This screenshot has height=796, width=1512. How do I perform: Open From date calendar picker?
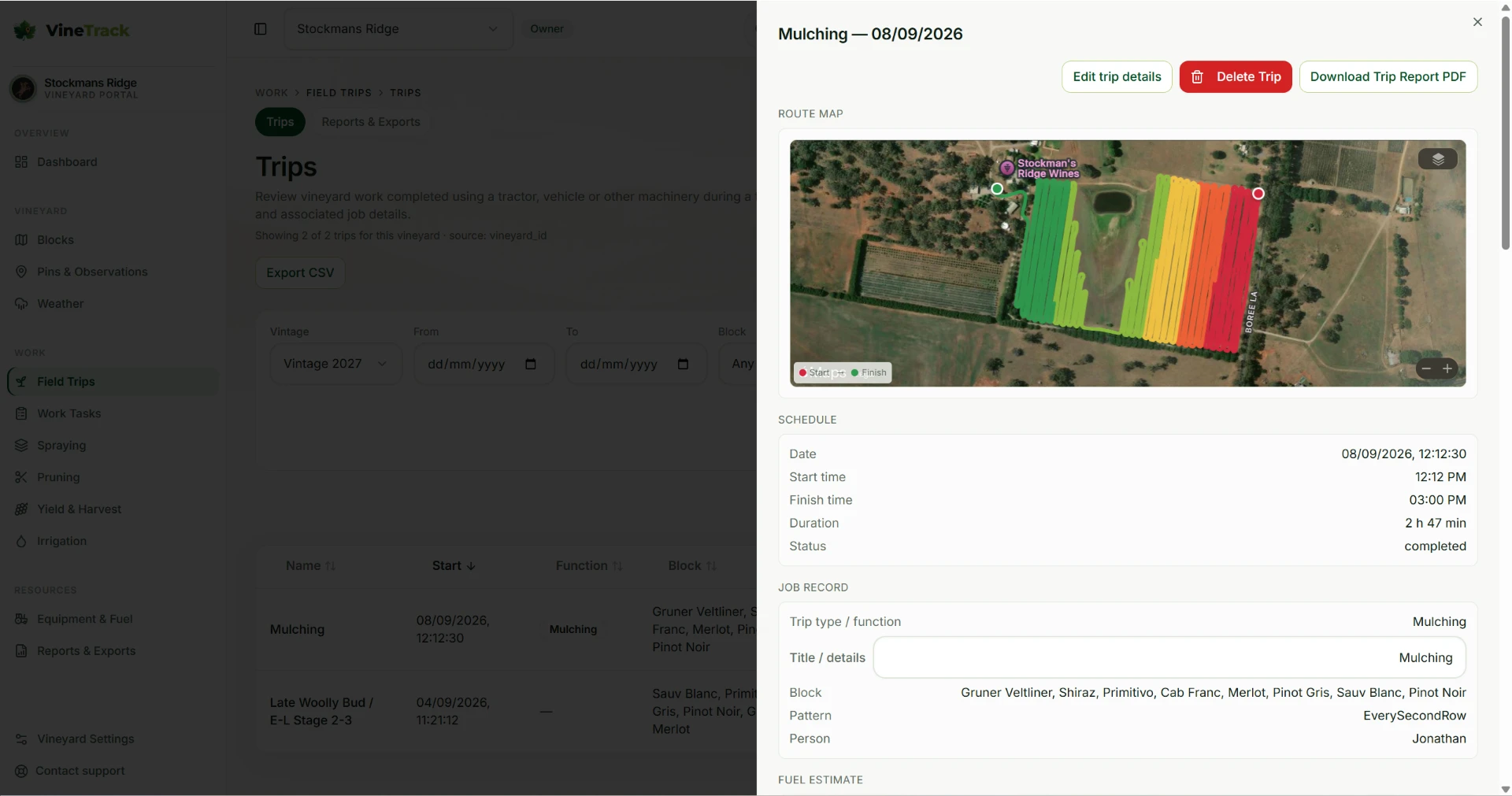(531, 364)
